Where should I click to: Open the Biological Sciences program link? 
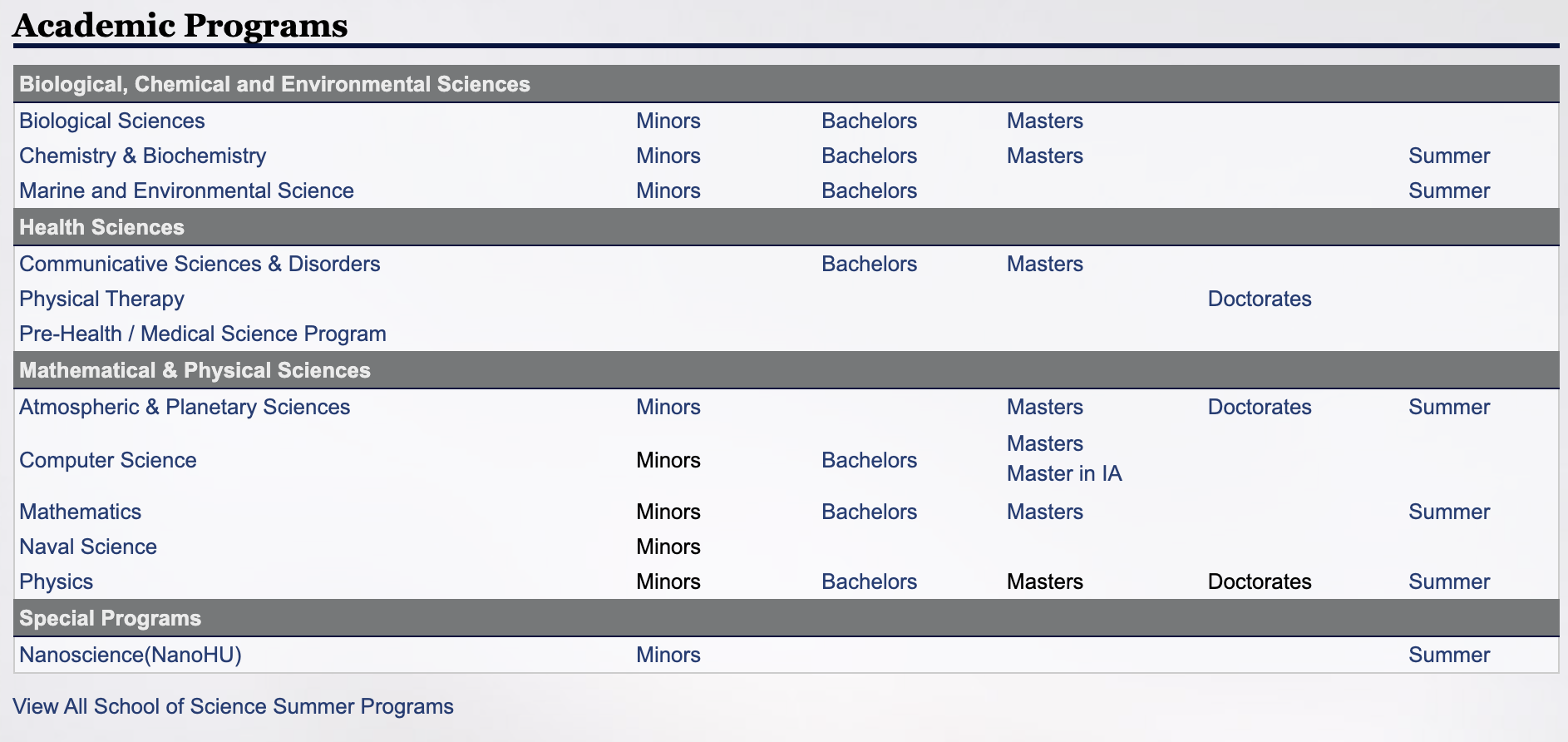click(x=111, y=121)
